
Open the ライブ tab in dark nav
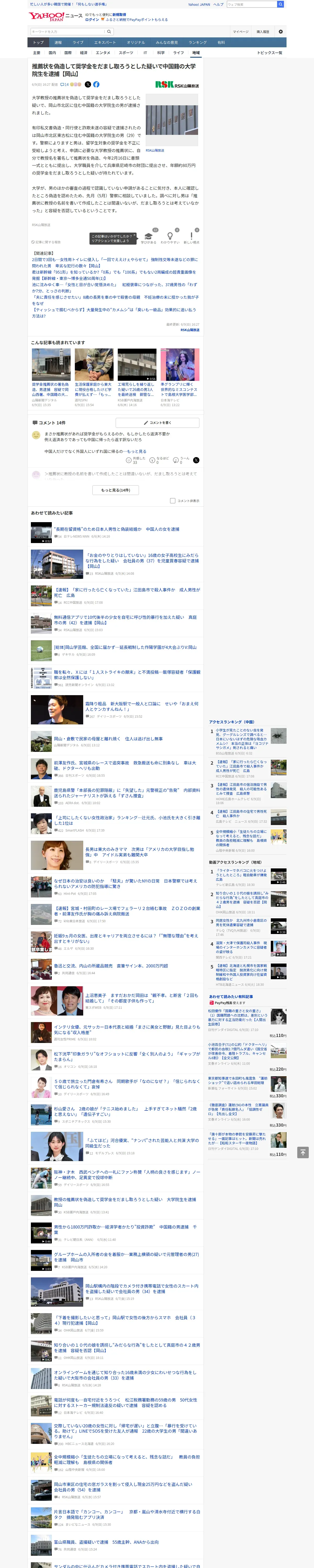[x=78, y=43]
